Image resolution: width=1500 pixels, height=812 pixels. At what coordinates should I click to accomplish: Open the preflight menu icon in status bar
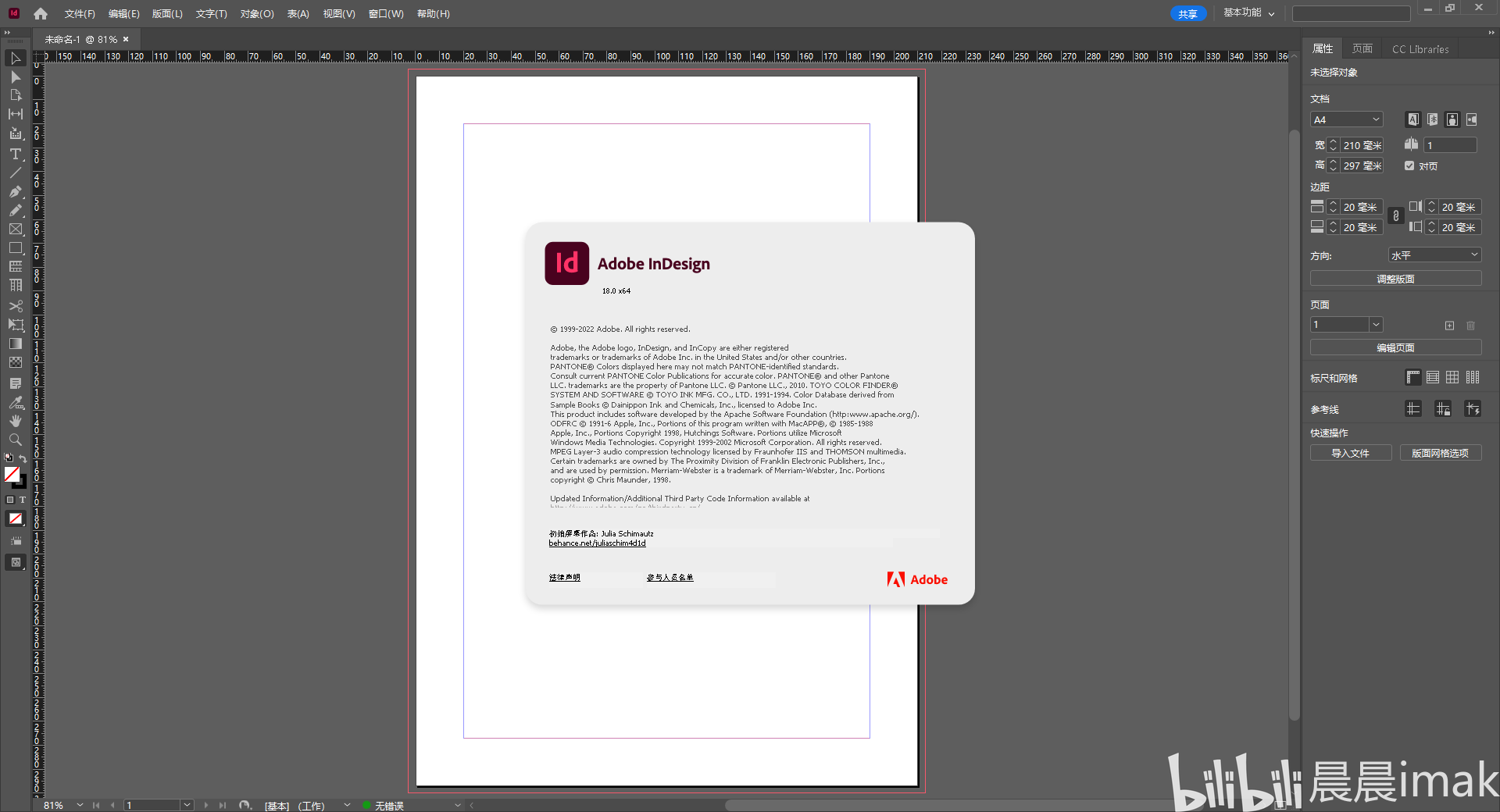pos(245,805)
